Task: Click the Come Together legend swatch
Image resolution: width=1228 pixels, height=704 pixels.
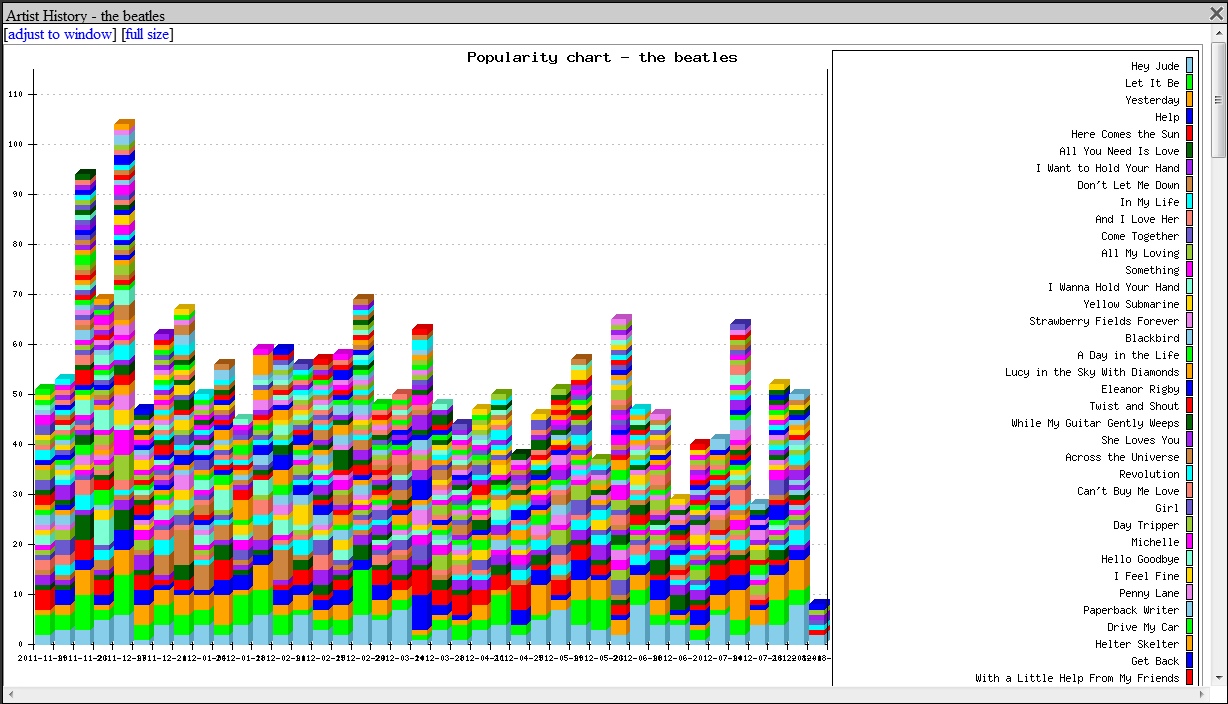Action: 1189,236
